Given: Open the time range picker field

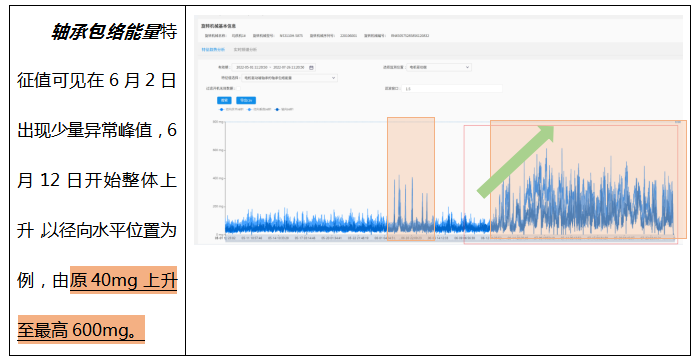Looking at the screenshot, I should [273, 68].
